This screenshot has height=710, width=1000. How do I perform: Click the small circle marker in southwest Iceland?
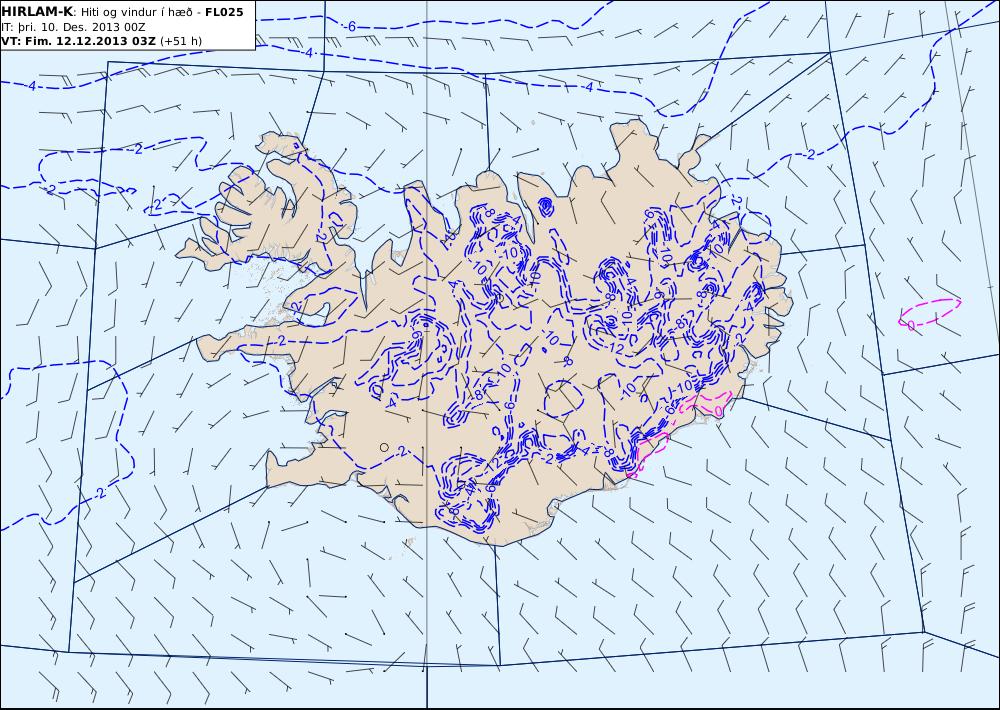384,447
